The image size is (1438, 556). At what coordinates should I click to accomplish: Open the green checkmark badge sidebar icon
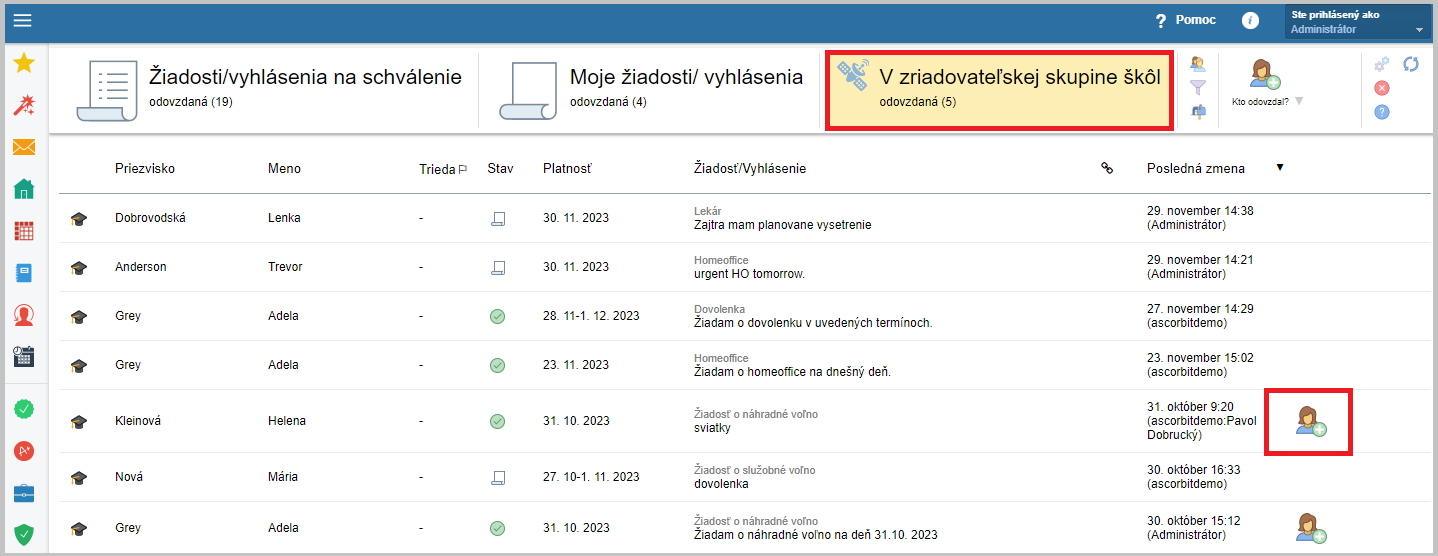click(24, 408)
